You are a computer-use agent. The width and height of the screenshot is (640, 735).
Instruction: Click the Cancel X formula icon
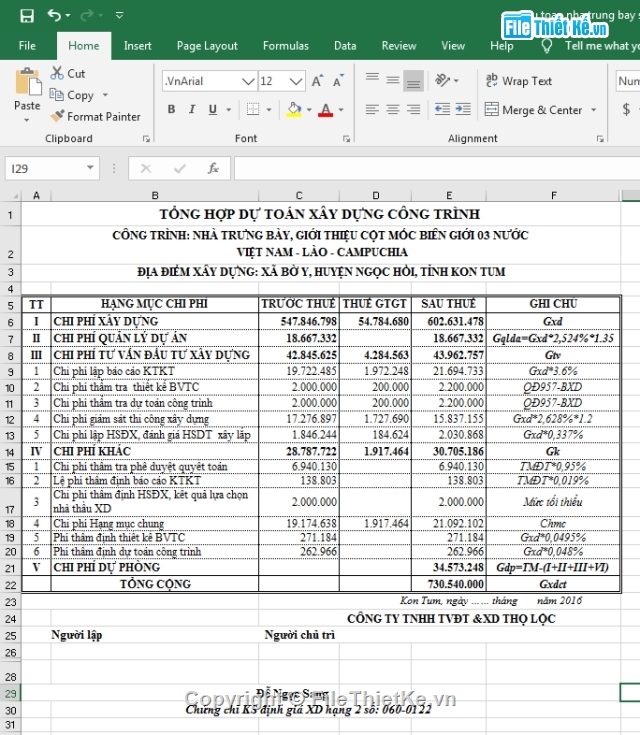[146, 168]
